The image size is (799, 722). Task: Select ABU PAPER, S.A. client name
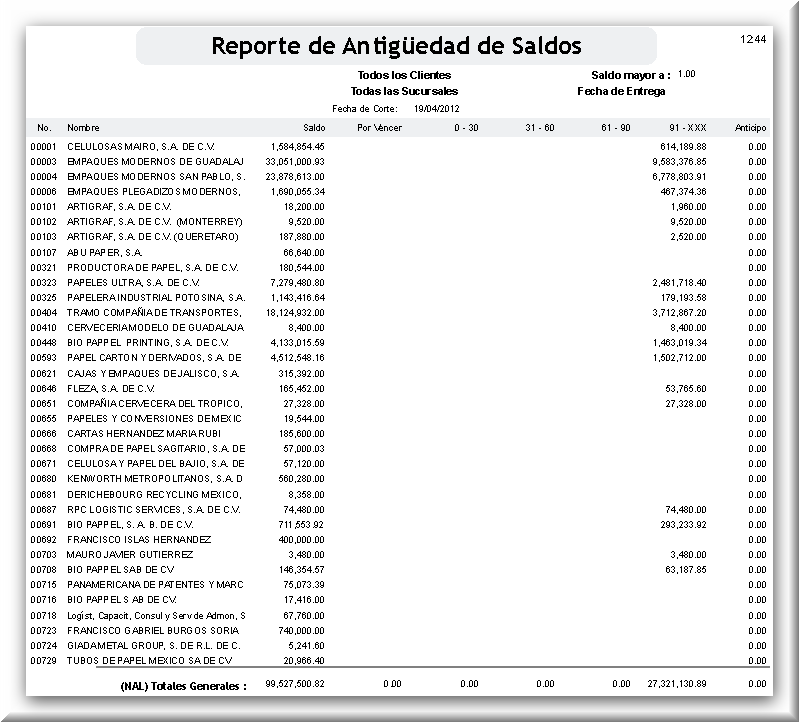(104, 253)
